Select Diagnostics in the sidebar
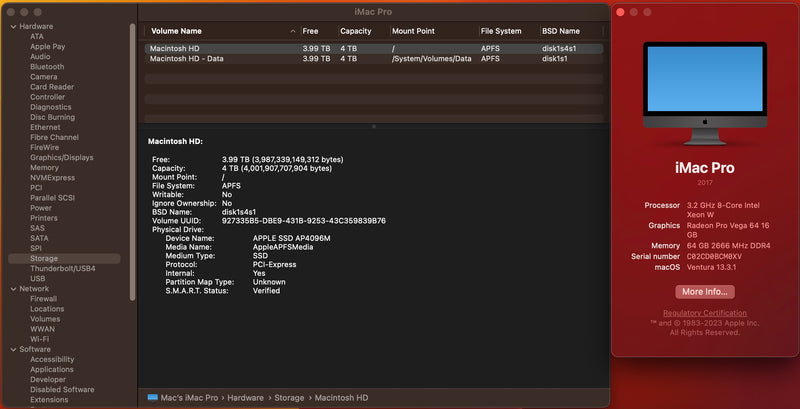The image size is (800, 409). click(x=51, y=107)
